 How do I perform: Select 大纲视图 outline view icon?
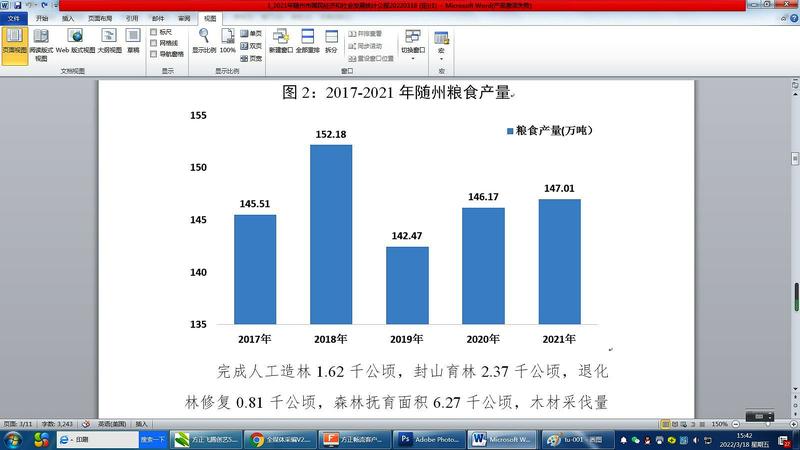tap(109, 44)
